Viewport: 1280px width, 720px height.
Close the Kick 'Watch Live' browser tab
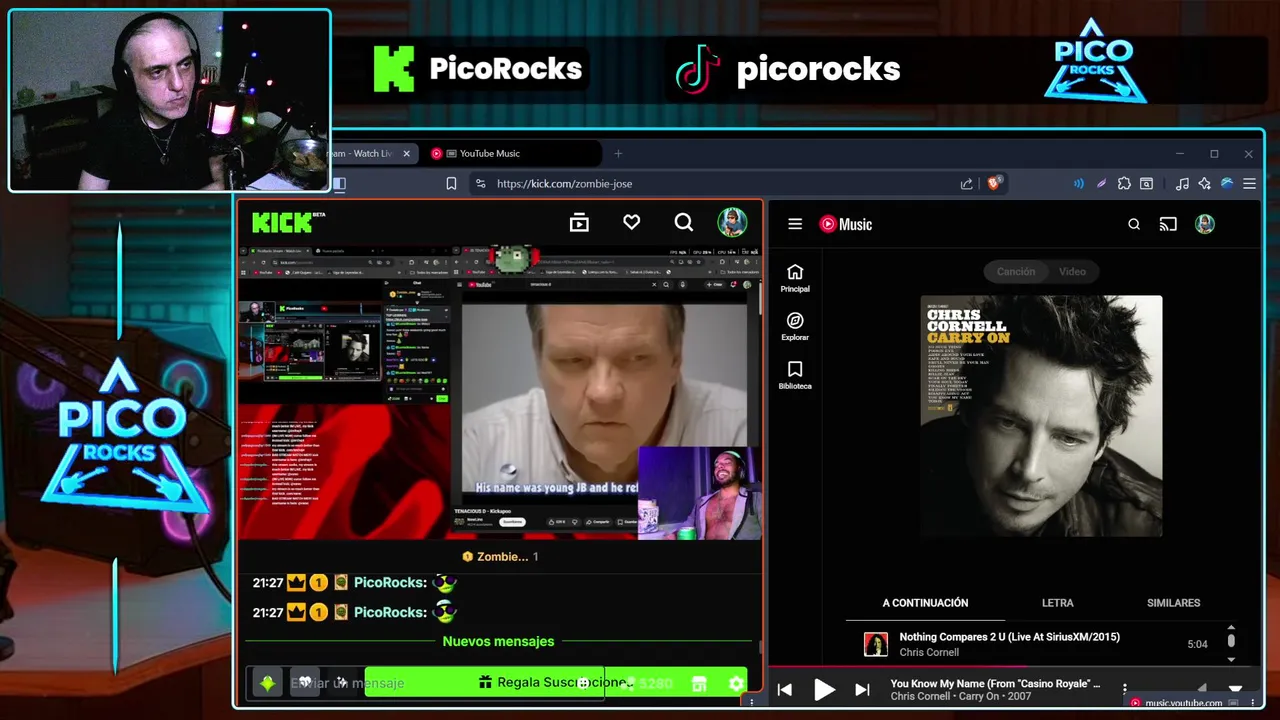click(x=406, y=153)
